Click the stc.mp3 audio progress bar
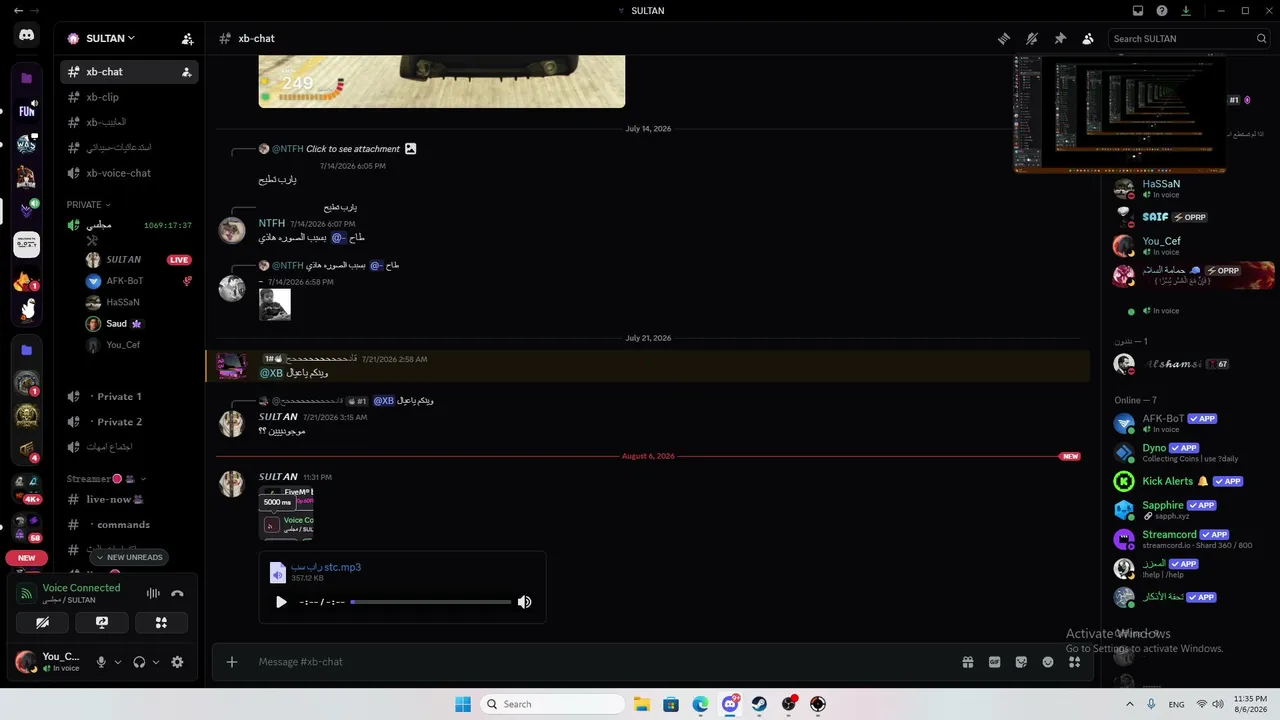 click(x=431, y=602)
